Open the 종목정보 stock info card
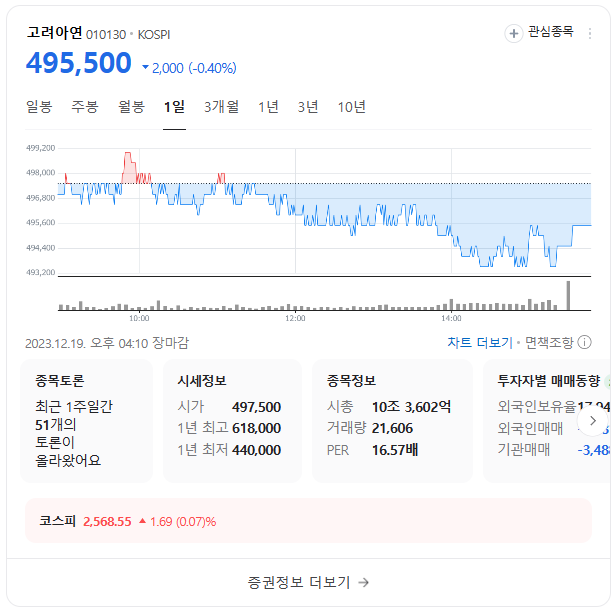This screenshot has height=614, width=613. 392,421
